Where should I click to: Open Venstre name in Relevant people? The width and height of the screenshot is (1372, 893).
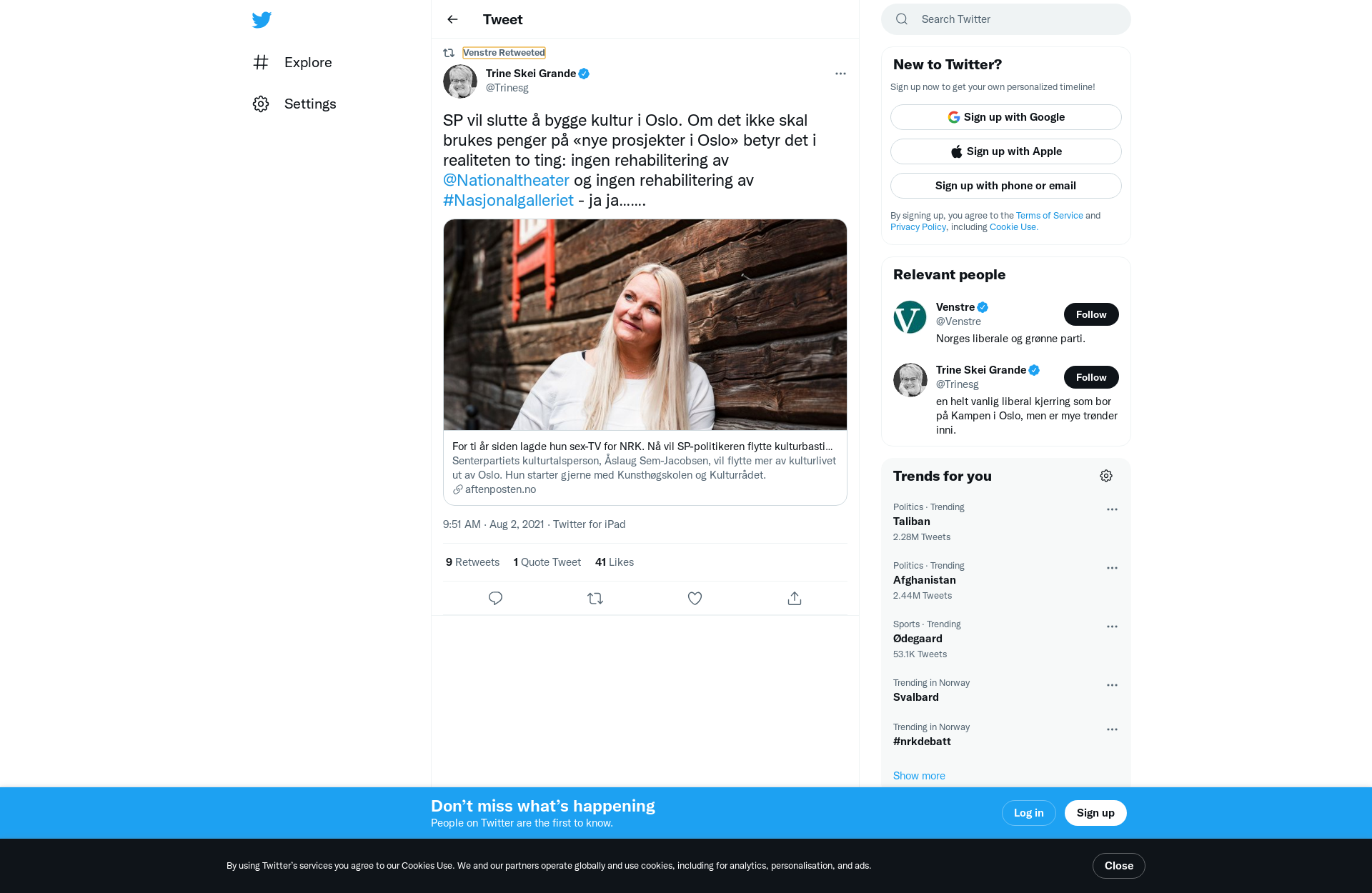(955, 307)
